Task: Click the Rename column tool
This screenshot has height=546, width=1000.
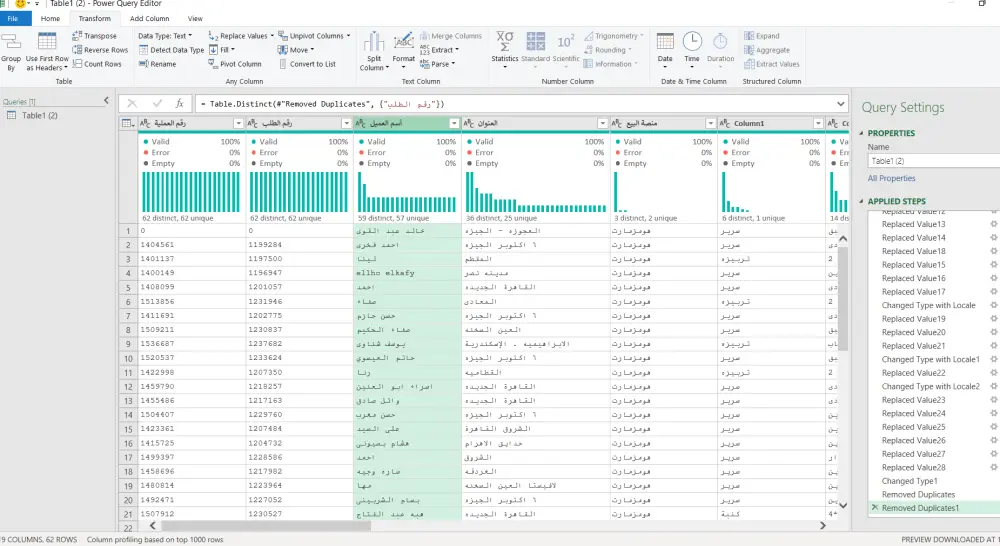Action: (x=158, y=64)
